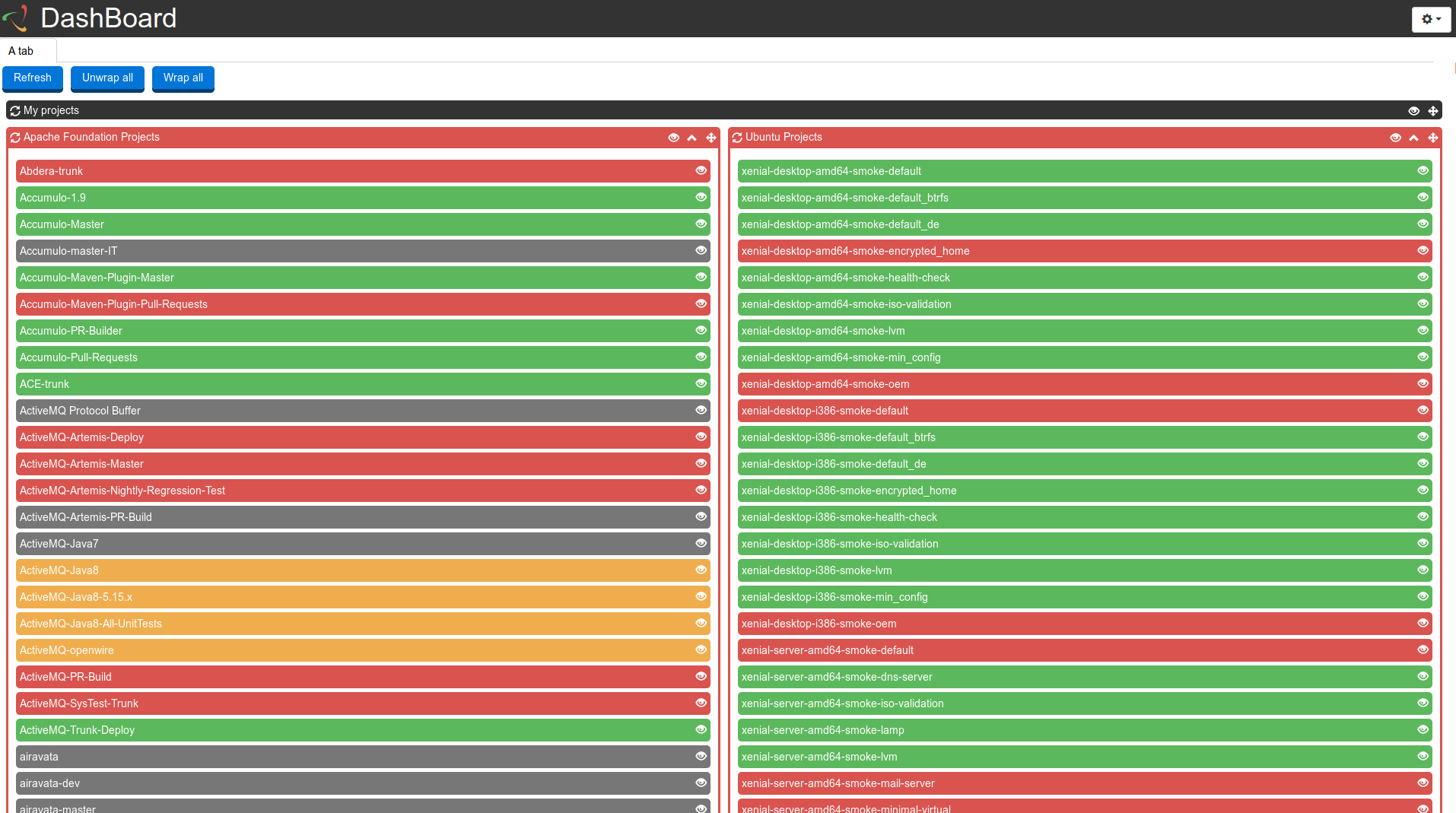Toggle eye on Apache Foundation Projects header
The image size is (1456, 813).
[673, 138]
